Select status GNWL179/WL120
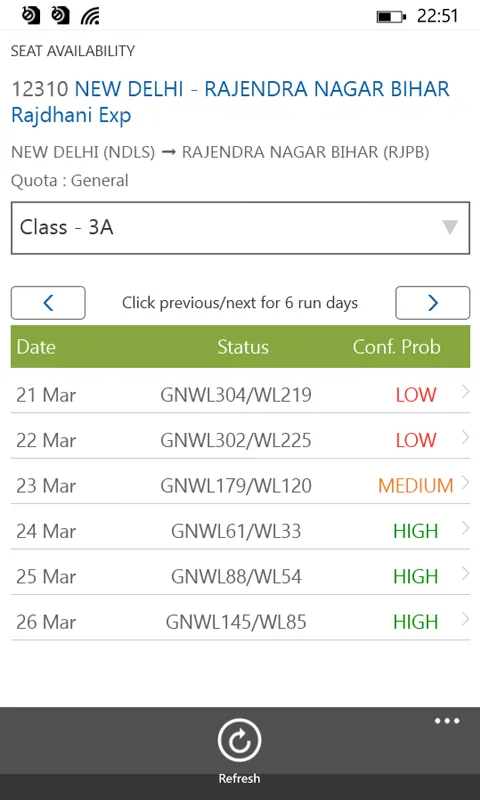 (236, 486)
